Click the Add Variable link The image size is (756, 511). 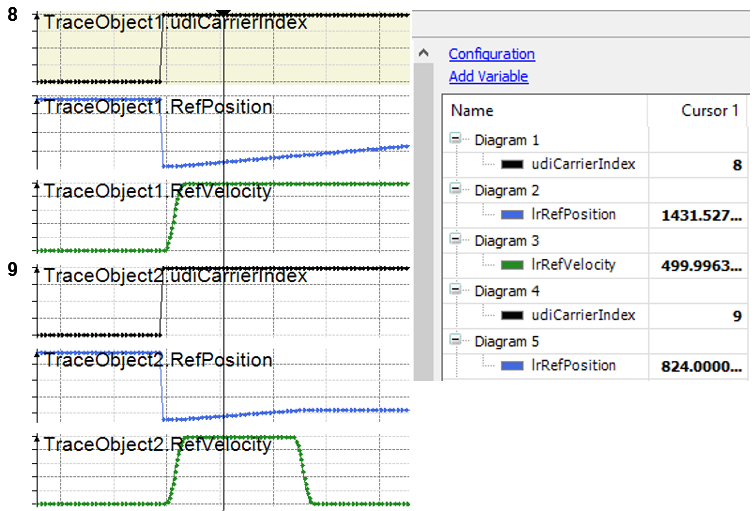(488, 76)
